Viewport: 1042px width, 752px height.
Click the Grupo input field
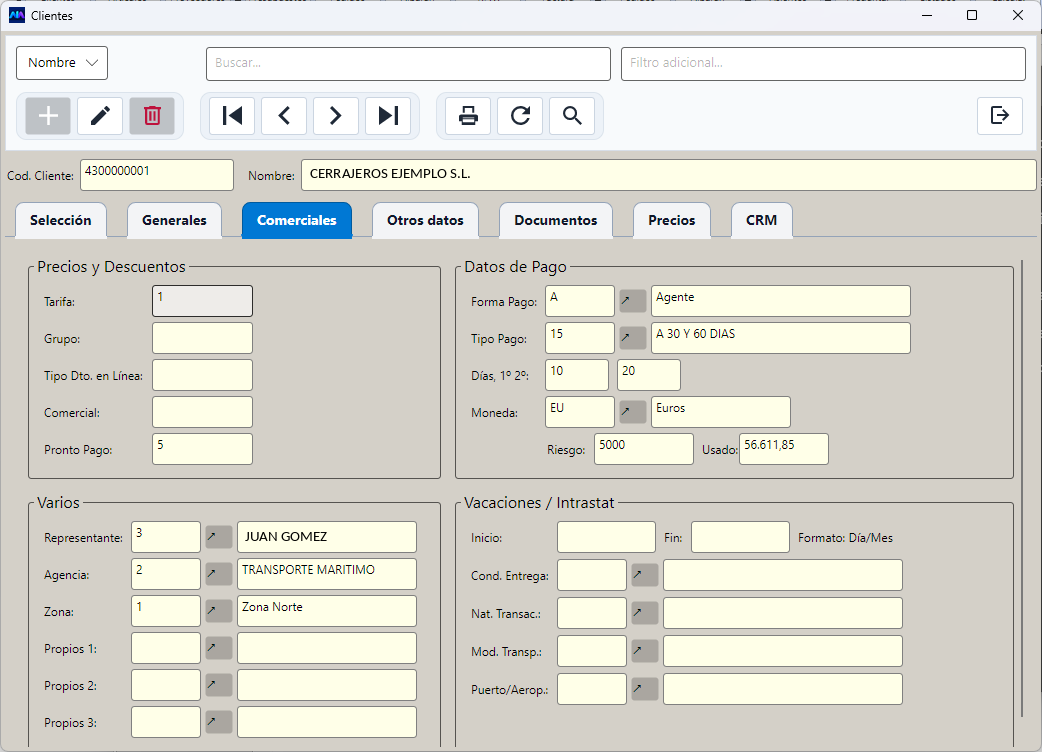coord(202,338)
